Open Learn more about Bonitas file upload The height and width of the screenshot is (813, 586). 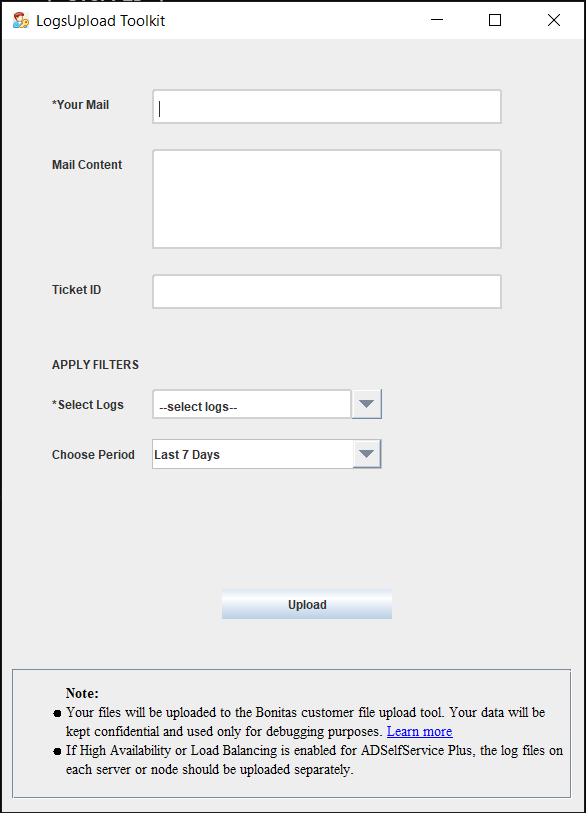pyautogui.click(x=419, y=731)
